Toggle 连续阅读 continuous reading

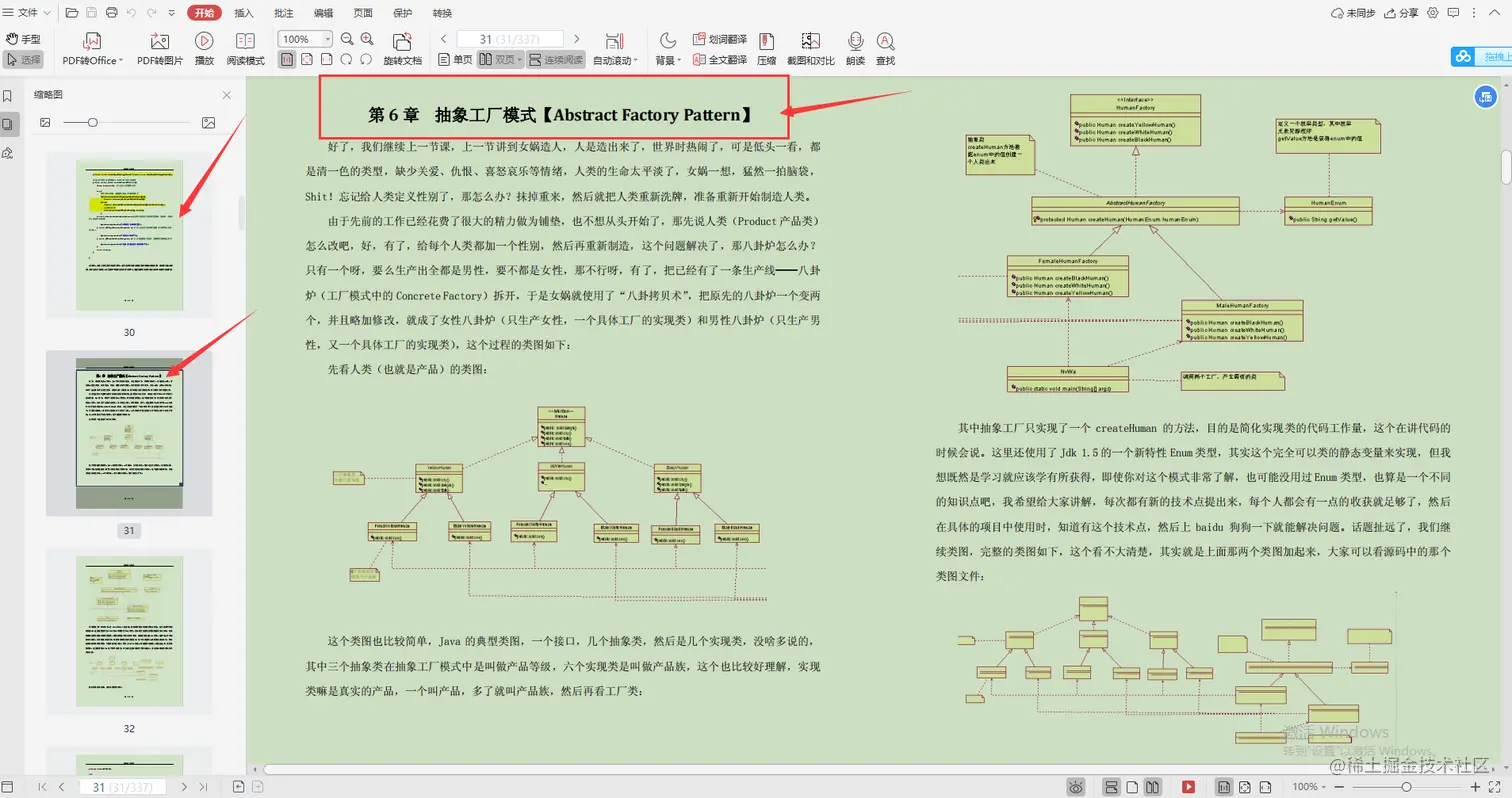tap(555, 59)
